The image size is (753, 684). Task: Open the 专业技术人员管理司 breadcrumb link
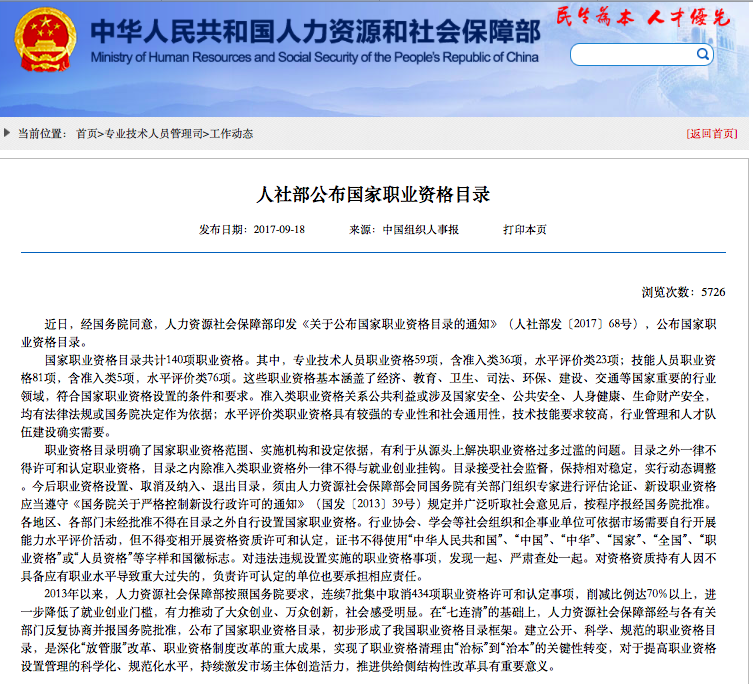[x=154, y=134]
